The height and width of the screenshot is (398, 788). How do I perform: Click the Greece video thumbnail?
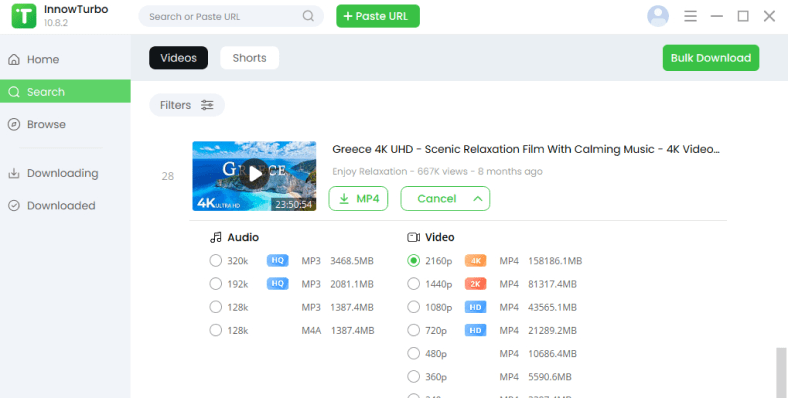coord(254,176)
